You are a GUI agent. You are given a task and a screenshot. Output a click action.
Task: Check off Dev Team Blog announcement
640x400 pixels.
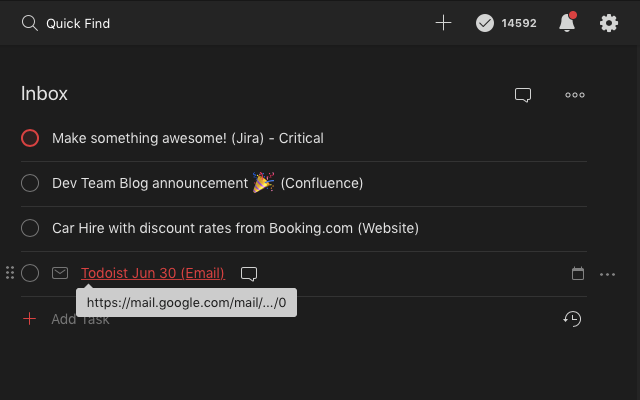click(30, 183)
